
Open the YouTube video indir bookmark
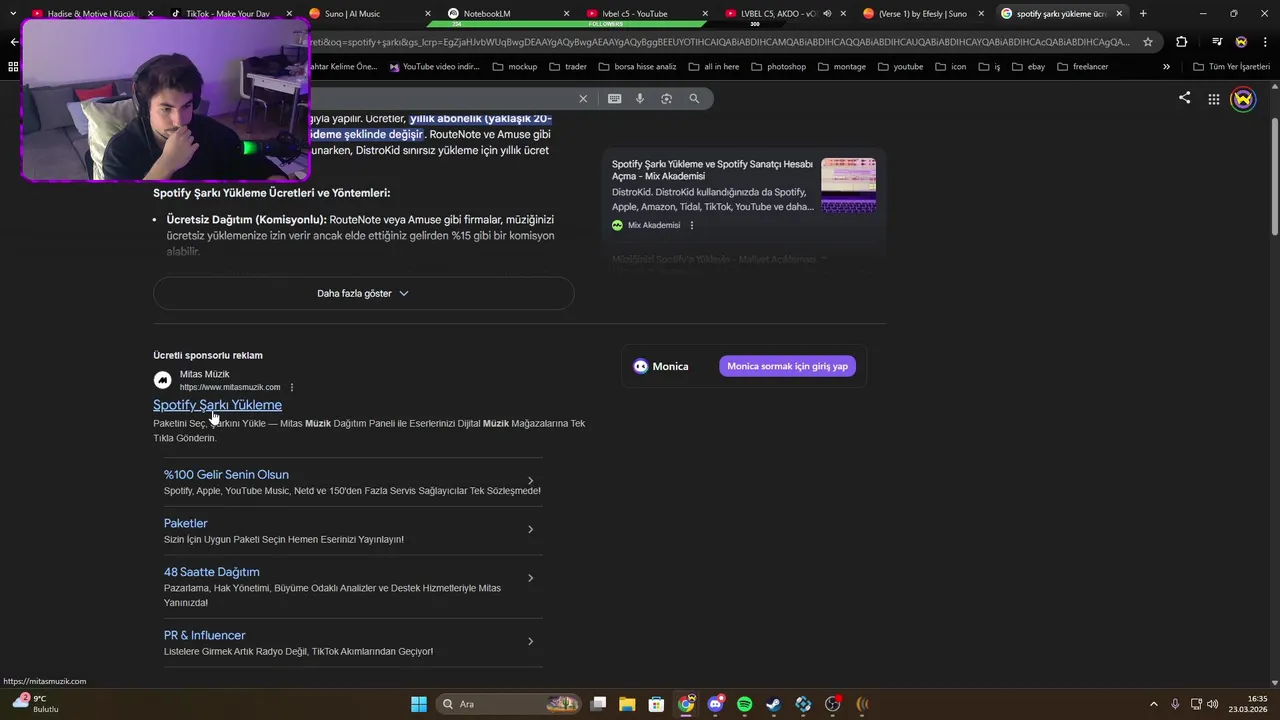[435, 67]
